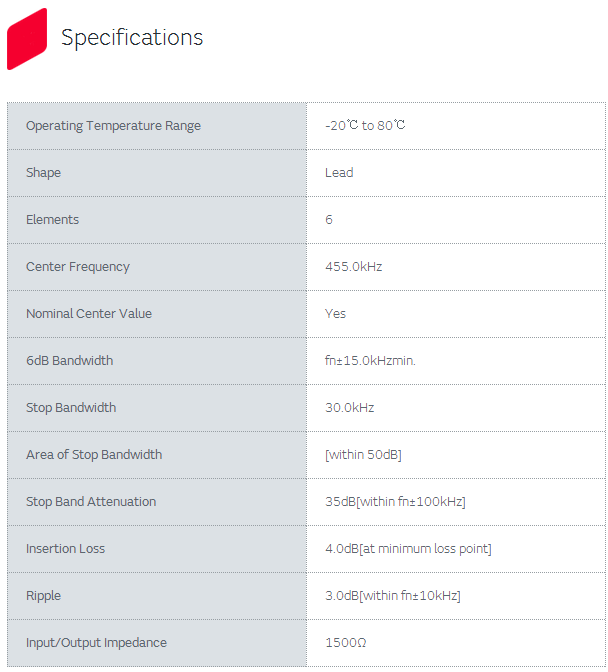Select the 6dB Bandwidth label
The width and height of the screenshot is (608, 672).
[x=69, y=361]
